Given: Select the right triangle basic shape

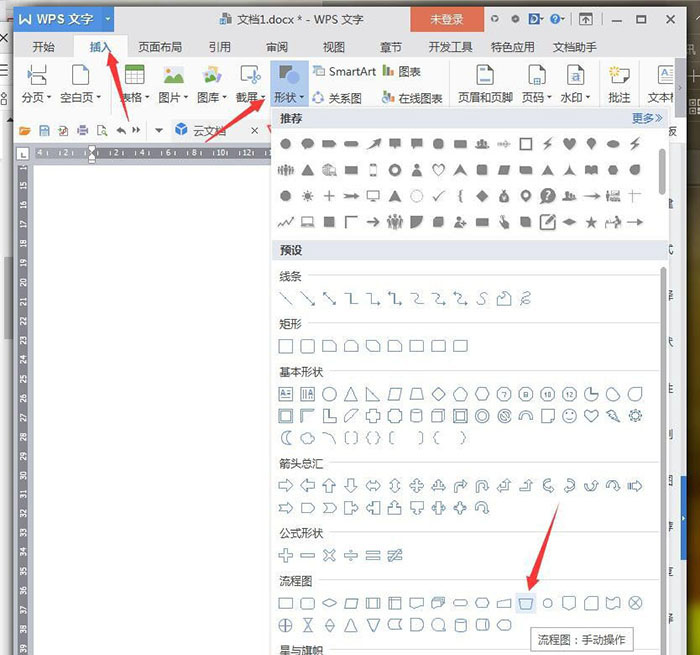Looking at the screenshot, I should (372, 394).
